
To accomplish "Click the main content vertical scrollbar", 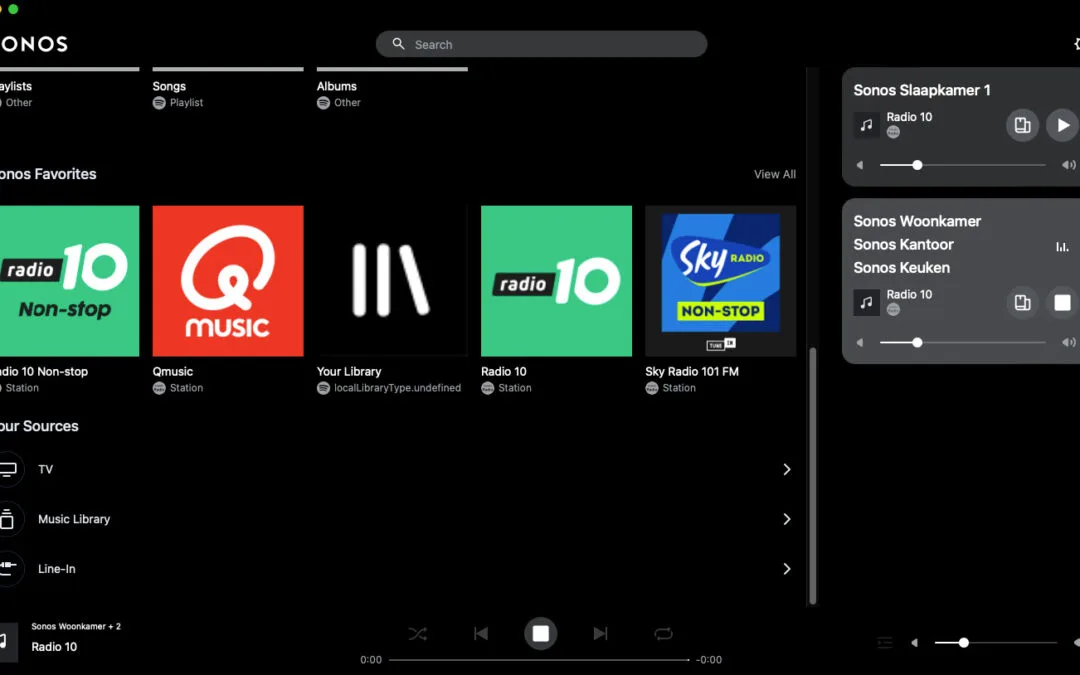I will [x=813, y=475].
